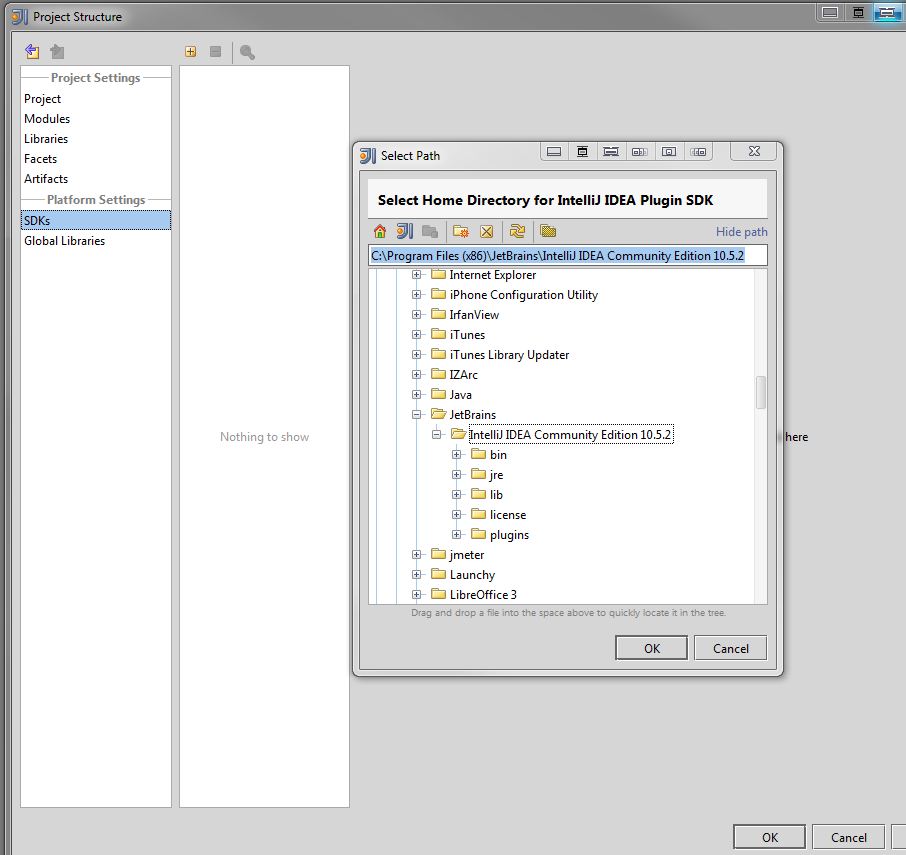Select the IrfanView folder label
Screen dimensions: 906x855
pyautogui.click(x=474, y=315)
